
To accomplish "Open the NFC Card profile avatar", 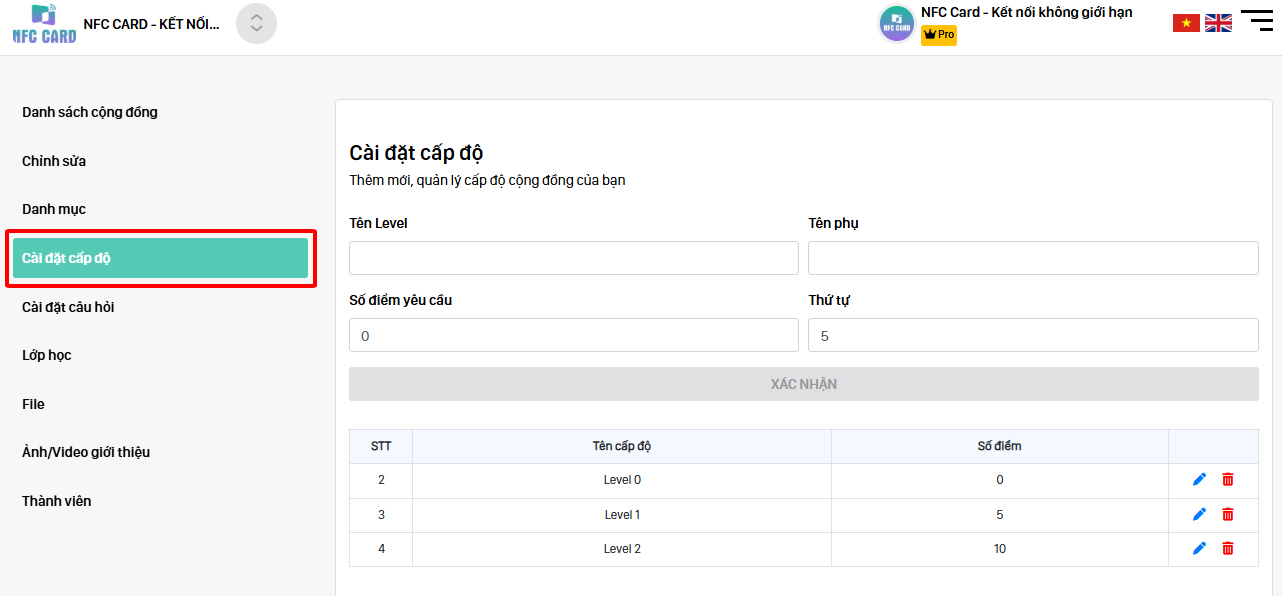I will click(x=897, y=24).
